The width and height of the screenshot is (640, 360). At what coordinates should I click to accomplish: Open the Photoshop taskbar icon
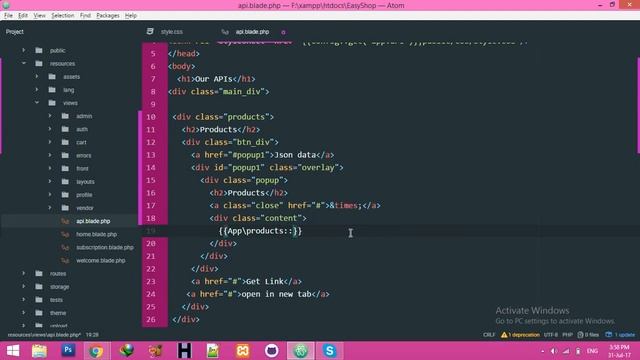68,351
